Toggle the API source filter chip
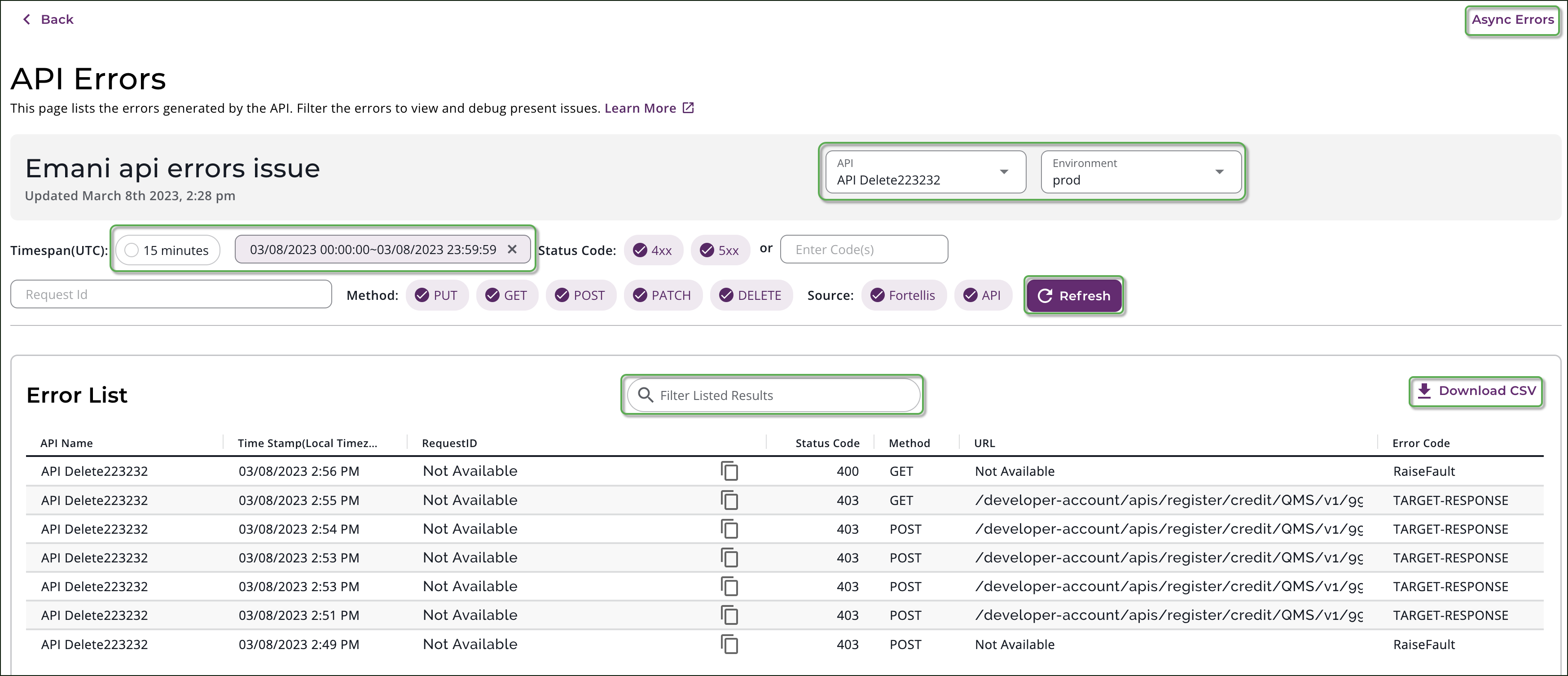The width and height of the screenshot is (1568, 676). click(983, 295)
